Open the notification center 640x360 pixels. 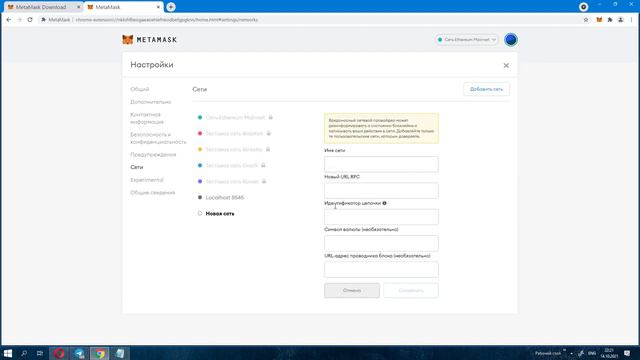[x=627, y=353]
